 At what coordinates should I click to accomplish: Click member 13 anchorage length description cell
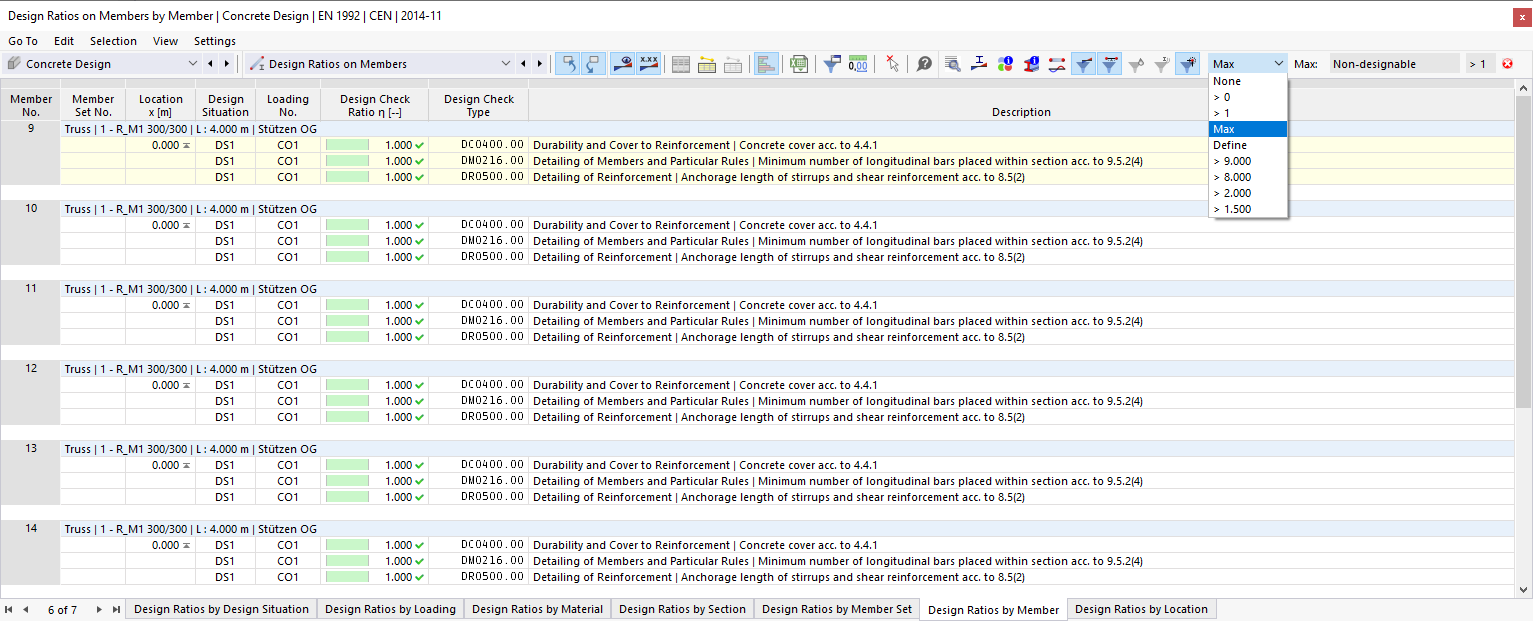pos(1021,497)
